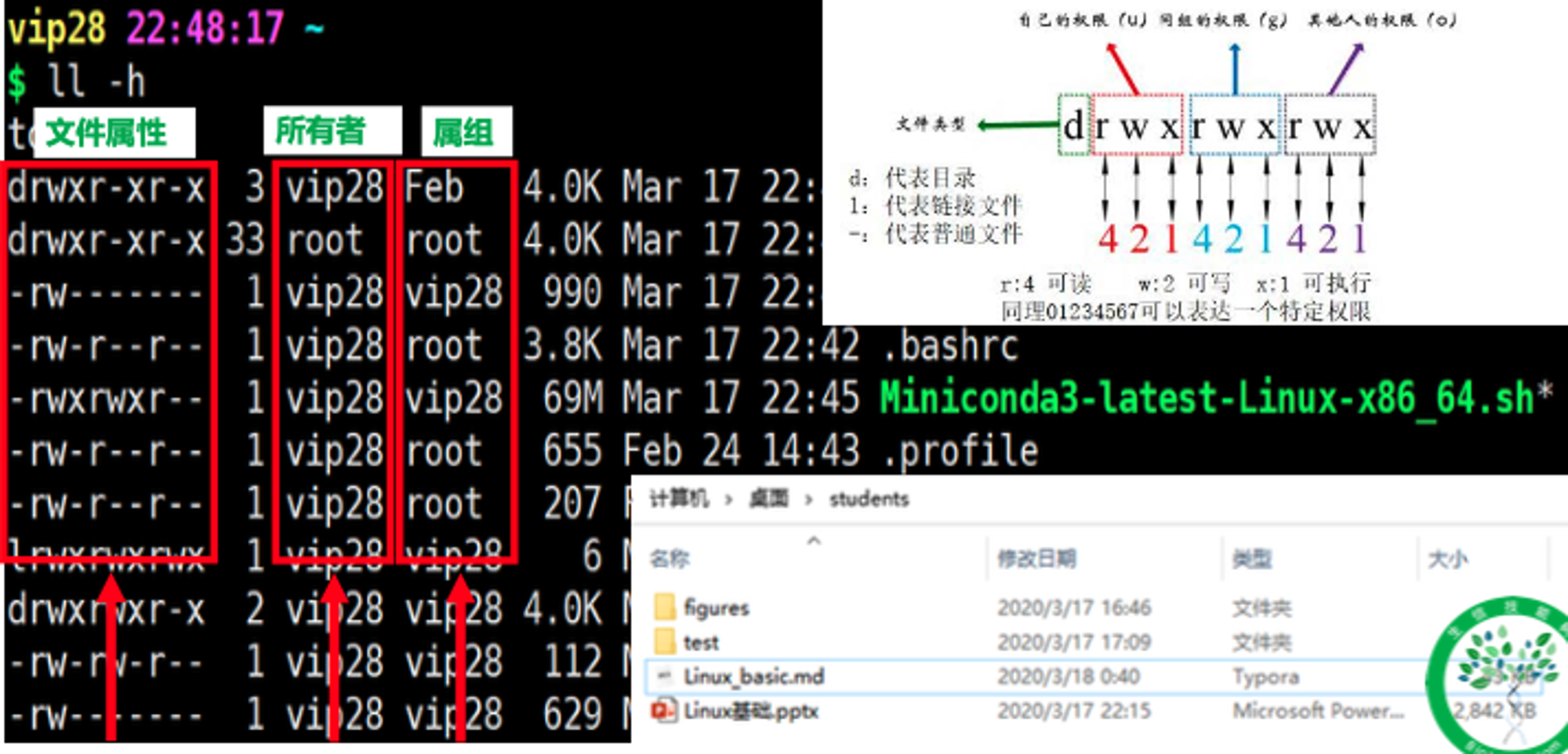Click the figures folder icon
Viewport: 1568px width, 754px height.
point(665,607)
